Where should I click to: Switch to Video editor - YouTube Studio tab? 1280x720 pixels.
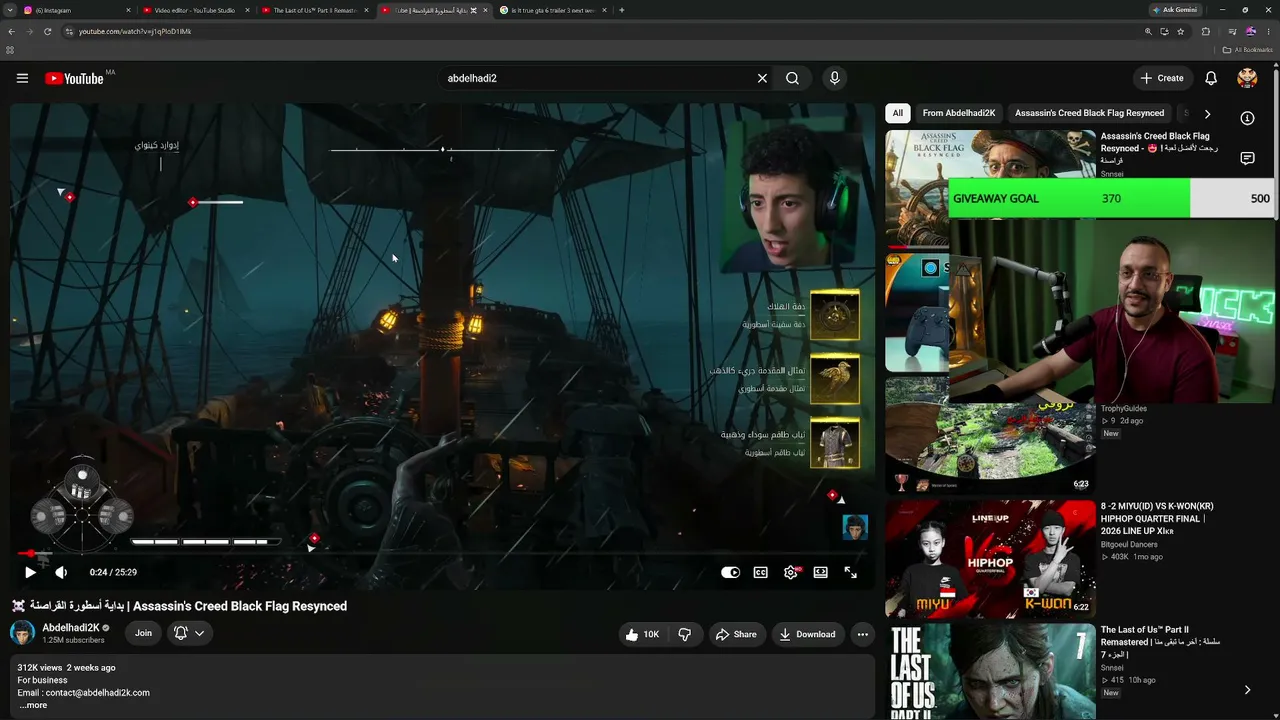(x=195, y=10)
